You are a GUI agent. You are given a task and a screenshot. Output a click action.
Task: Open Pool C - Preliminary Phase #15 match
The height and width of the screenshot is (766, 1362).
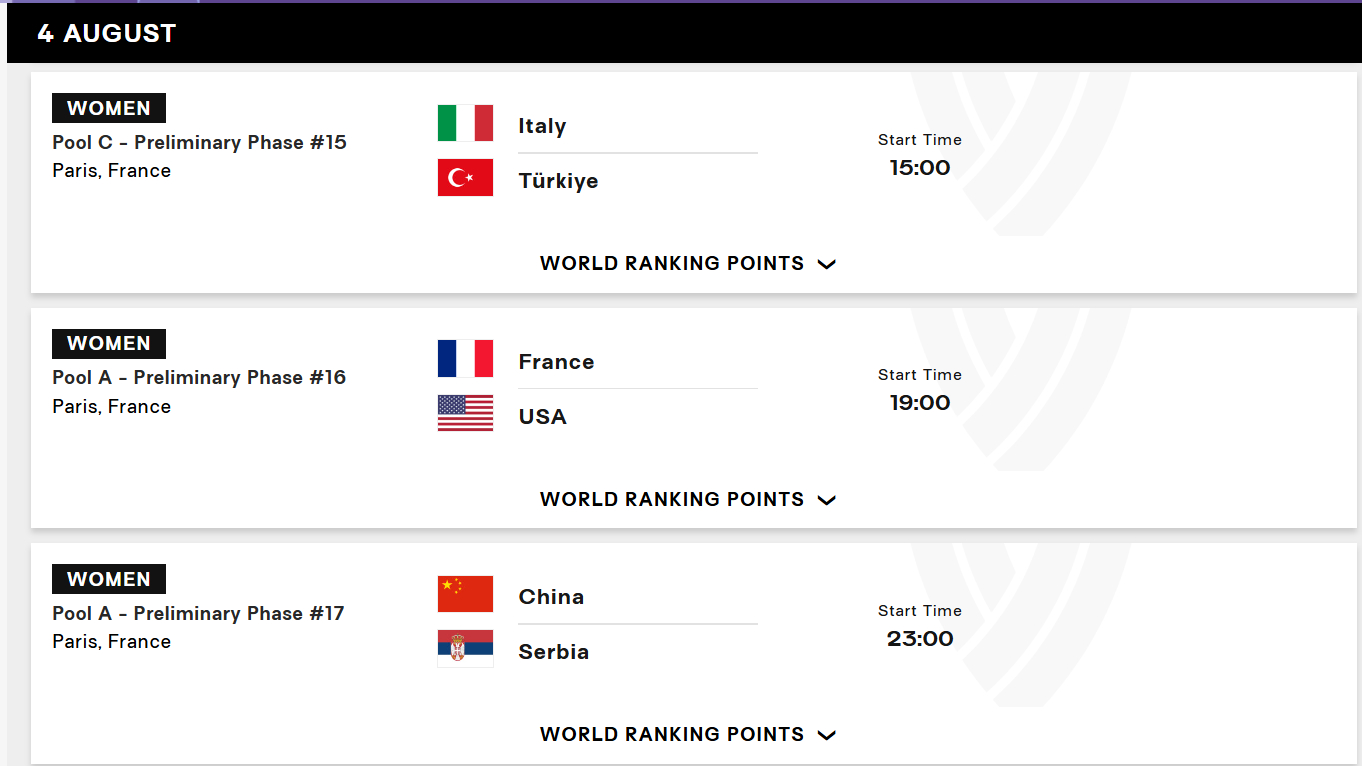pyautogui.click(x=200, y=142)
